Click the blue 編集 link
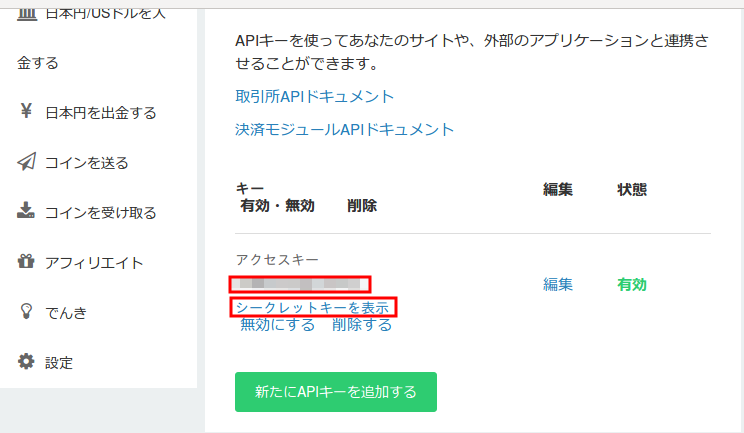Image resolution: width=744 pixels, height=433 pixels. pyautogui.click(x=558, y=284)
